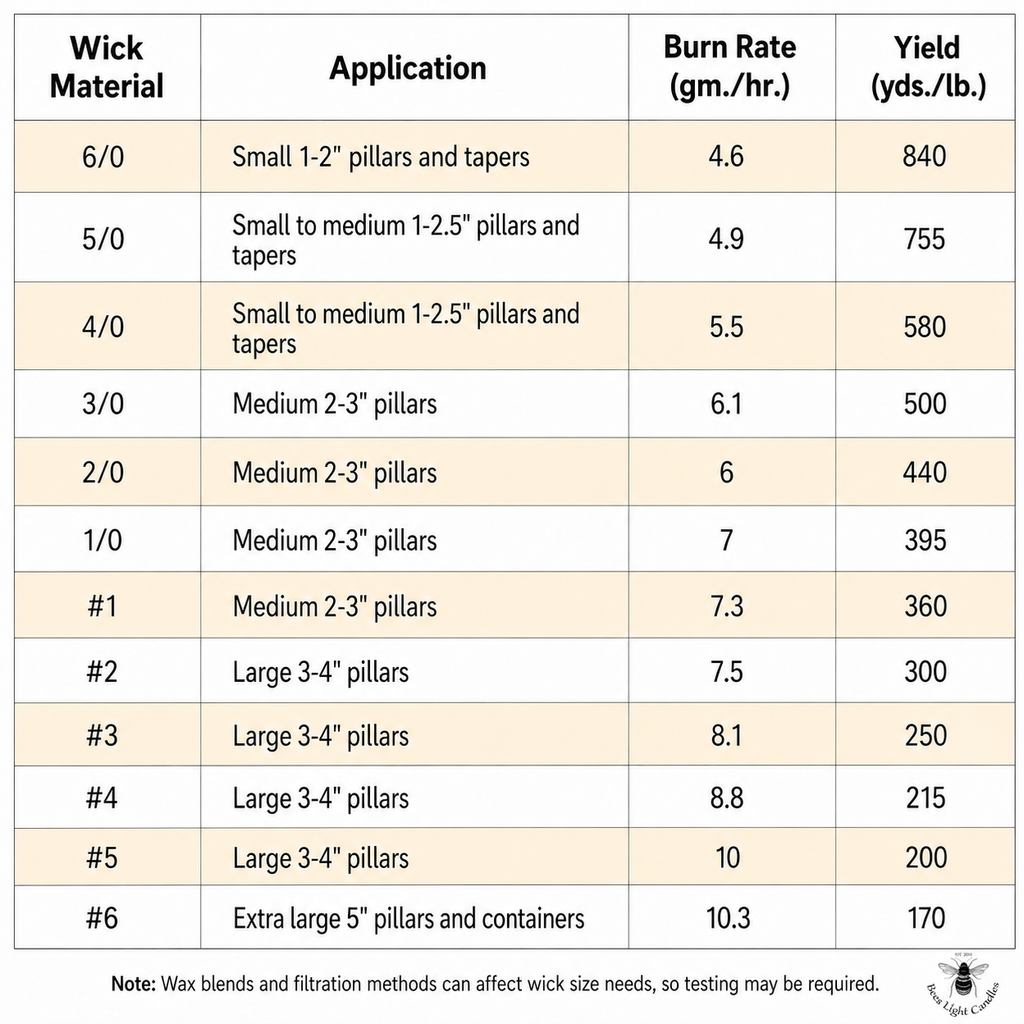Click the 5.5 burn rate cell

click(x=727, y=327)
